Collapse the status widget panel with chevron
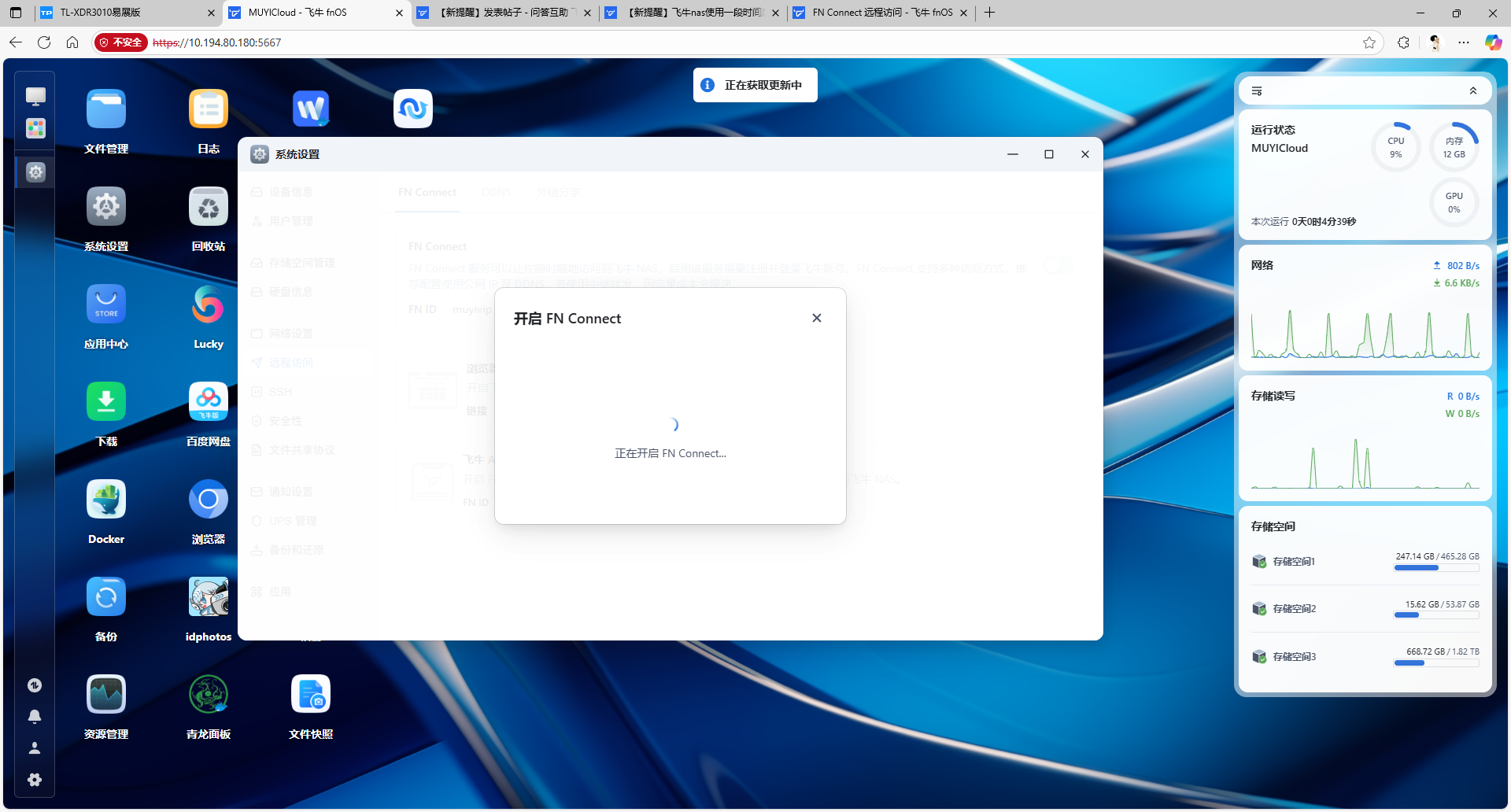This screenshot has height=812, width=1511. (1473, 91)
